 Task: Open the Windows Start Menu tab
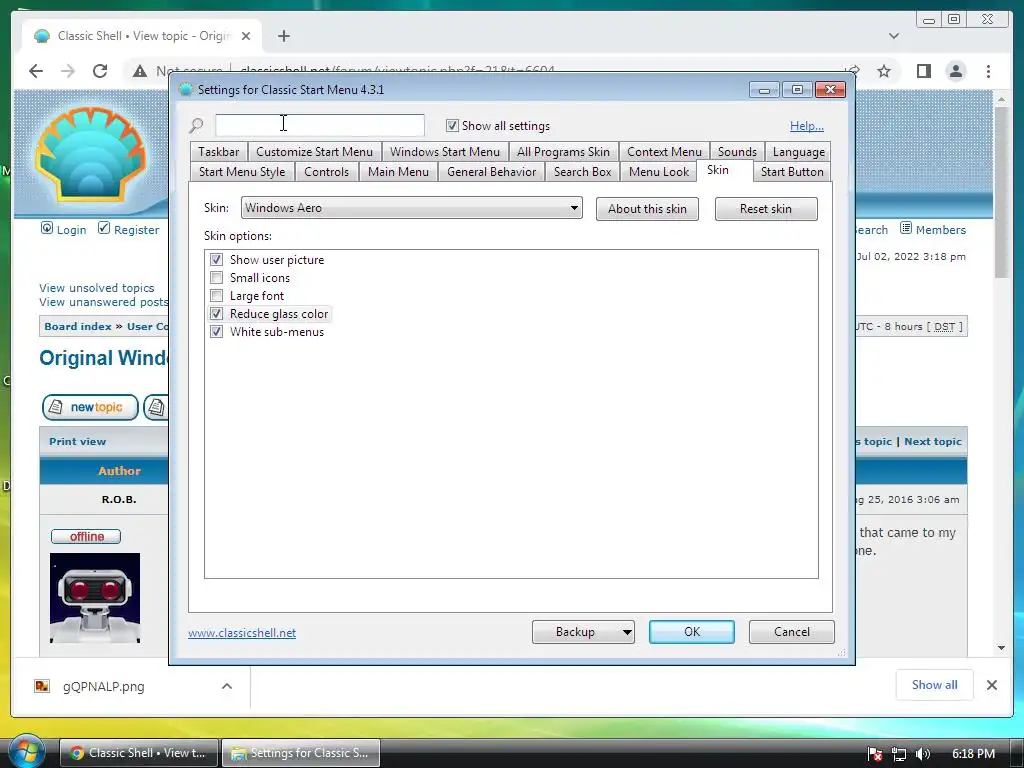[x=445, y=152]
